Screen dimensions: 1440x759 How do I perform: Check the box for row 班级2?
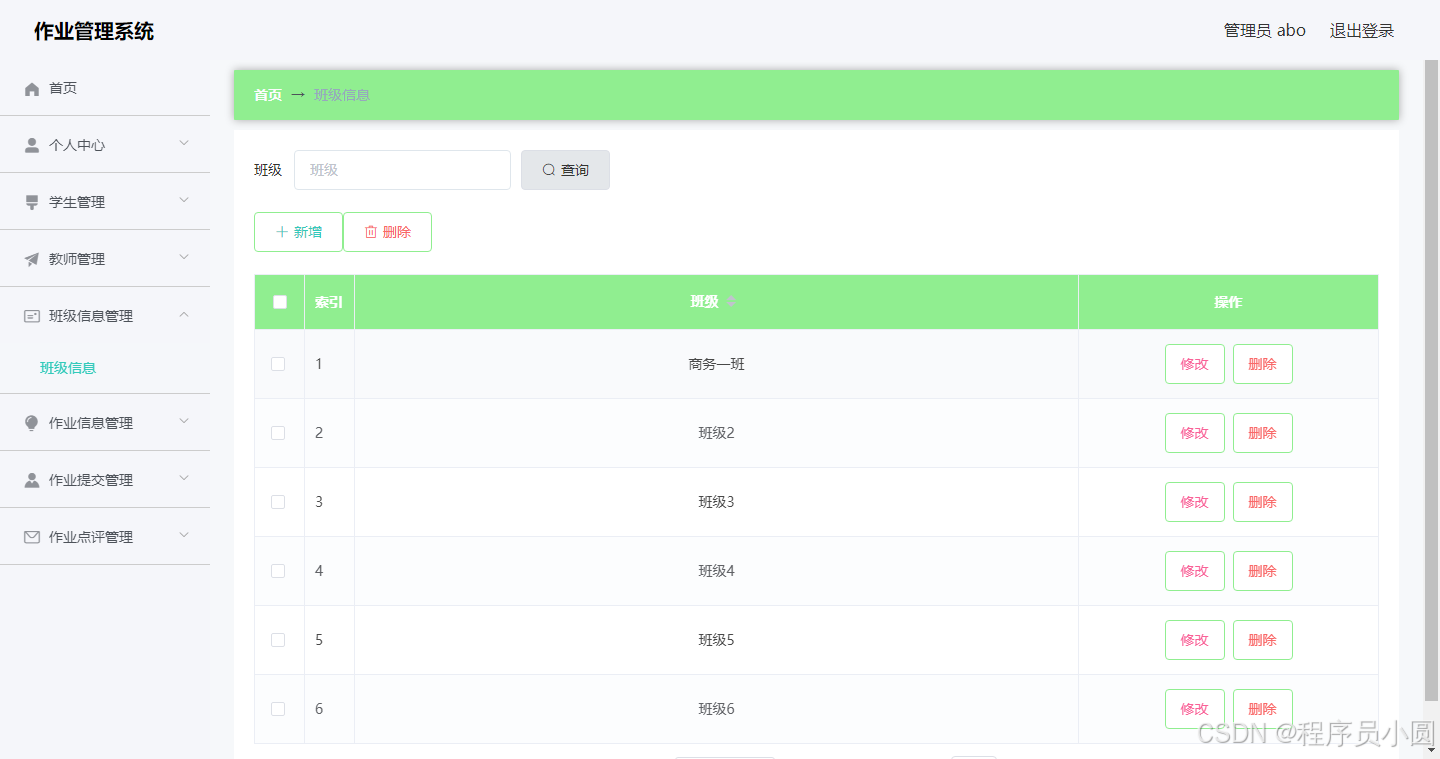(278, 433)
